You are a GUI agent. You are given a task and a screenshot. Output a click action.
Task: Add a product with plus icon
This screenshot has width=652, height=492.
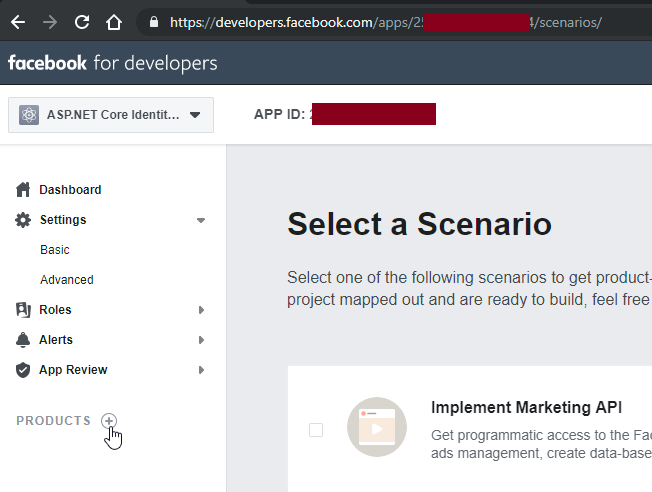coord(109,421)
